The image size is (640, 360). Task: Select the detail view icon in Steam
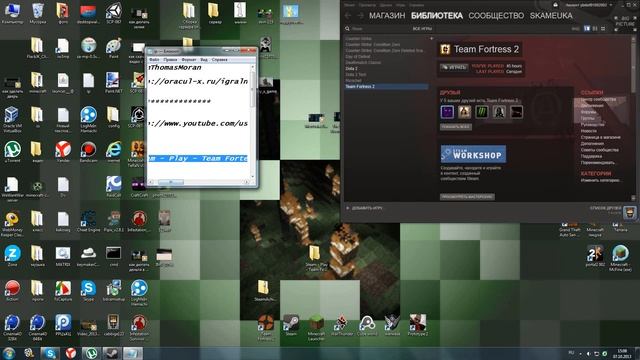pos(587,29)
